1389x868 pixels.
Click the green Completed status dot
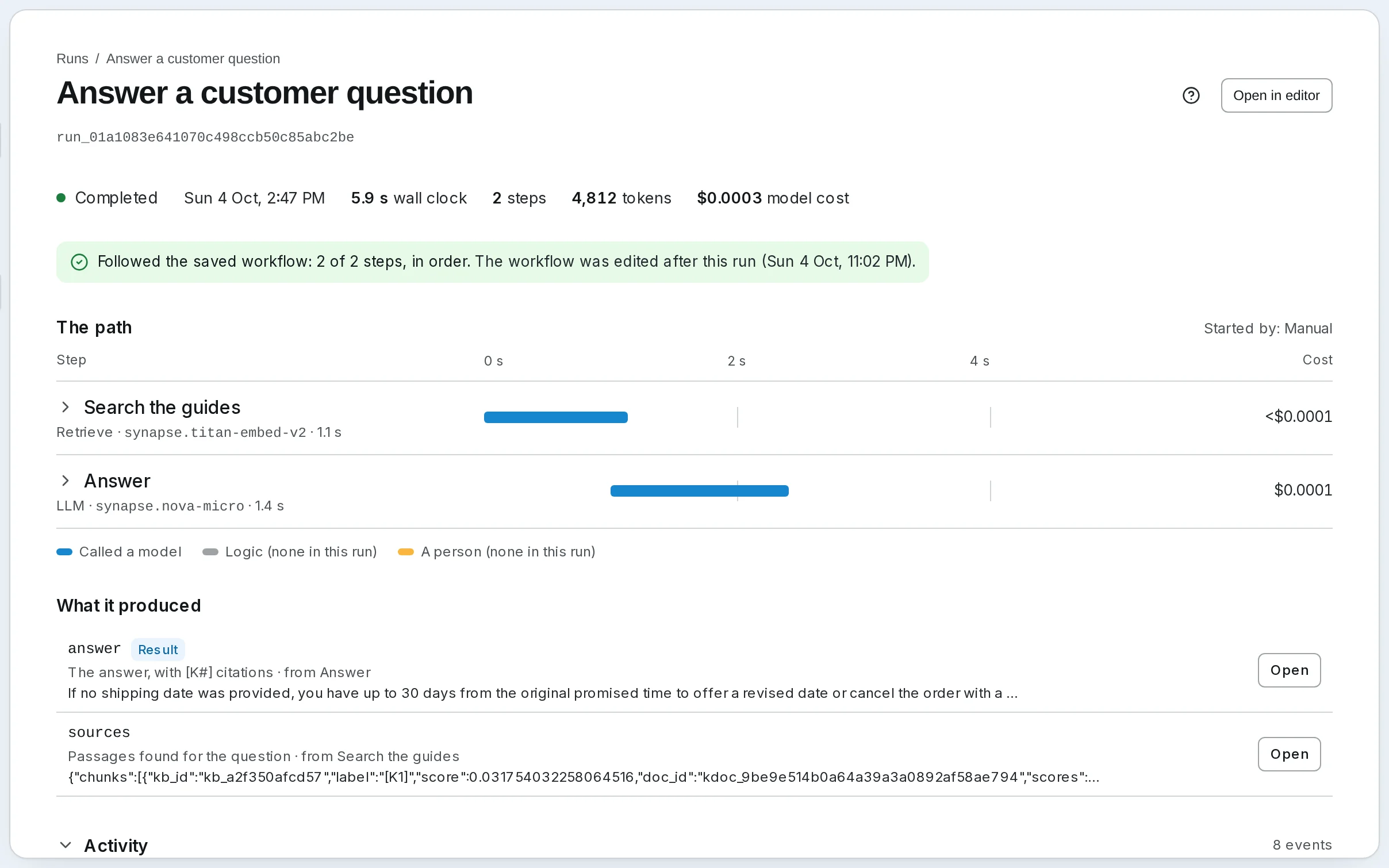click(61, 198)
